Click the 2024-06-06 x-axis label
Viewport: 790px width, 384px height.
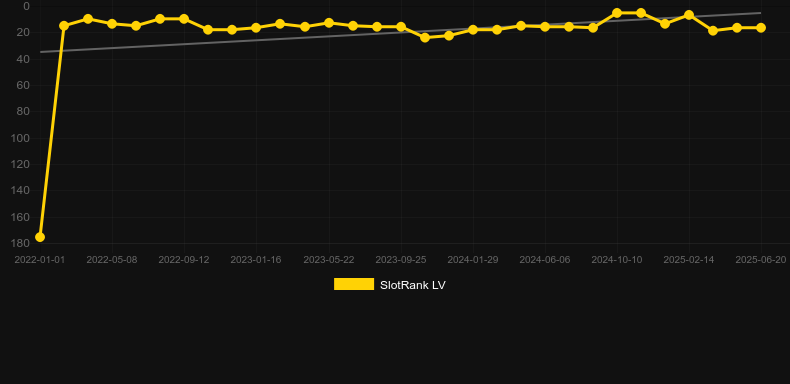(545, 260)
